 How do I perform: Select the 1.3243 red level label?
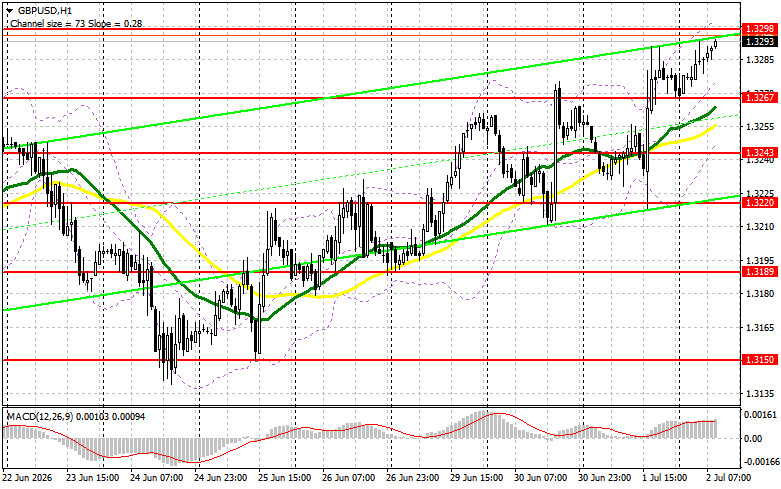click(x=759, y=152)
